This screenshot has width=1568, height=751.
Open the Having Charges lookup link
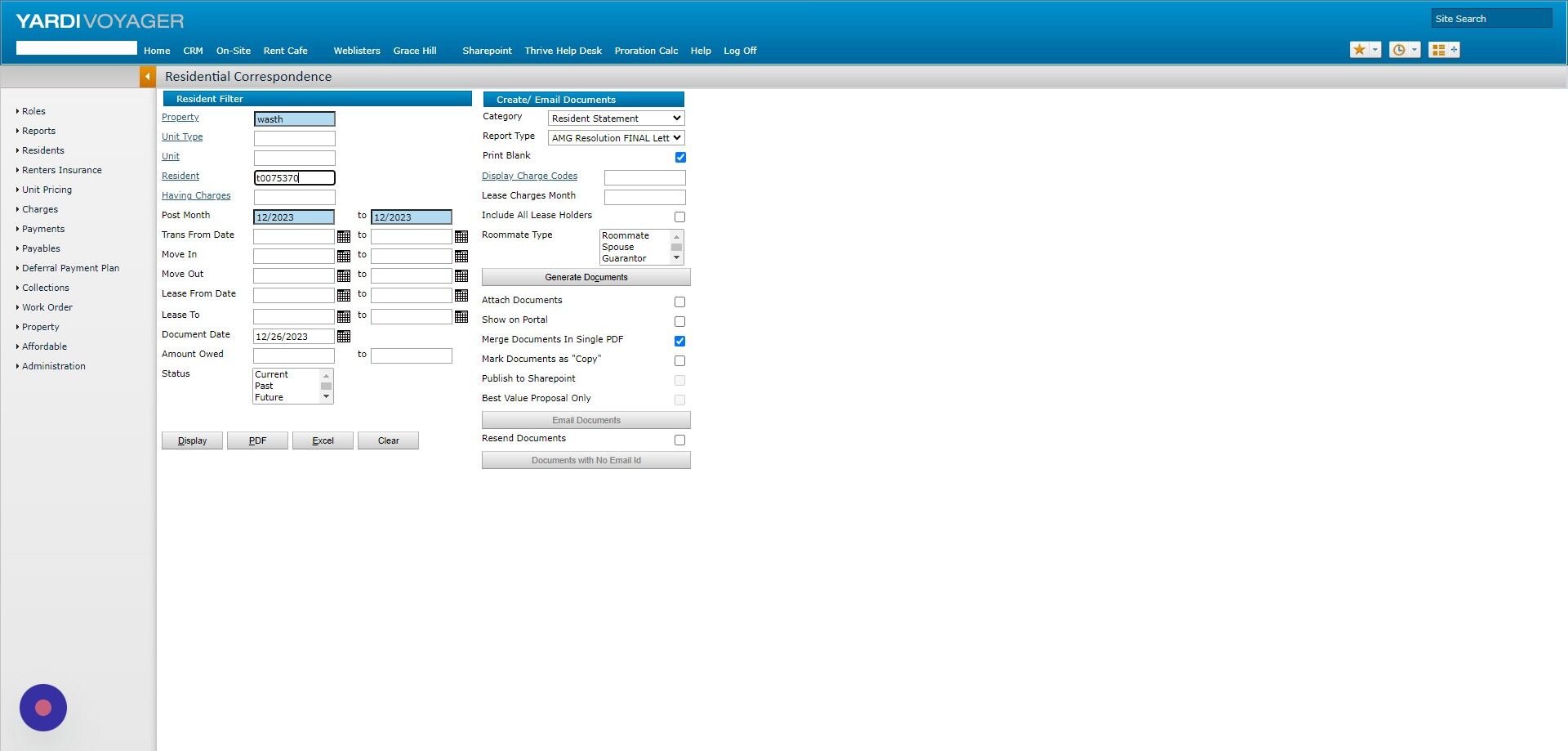[196, 195]
